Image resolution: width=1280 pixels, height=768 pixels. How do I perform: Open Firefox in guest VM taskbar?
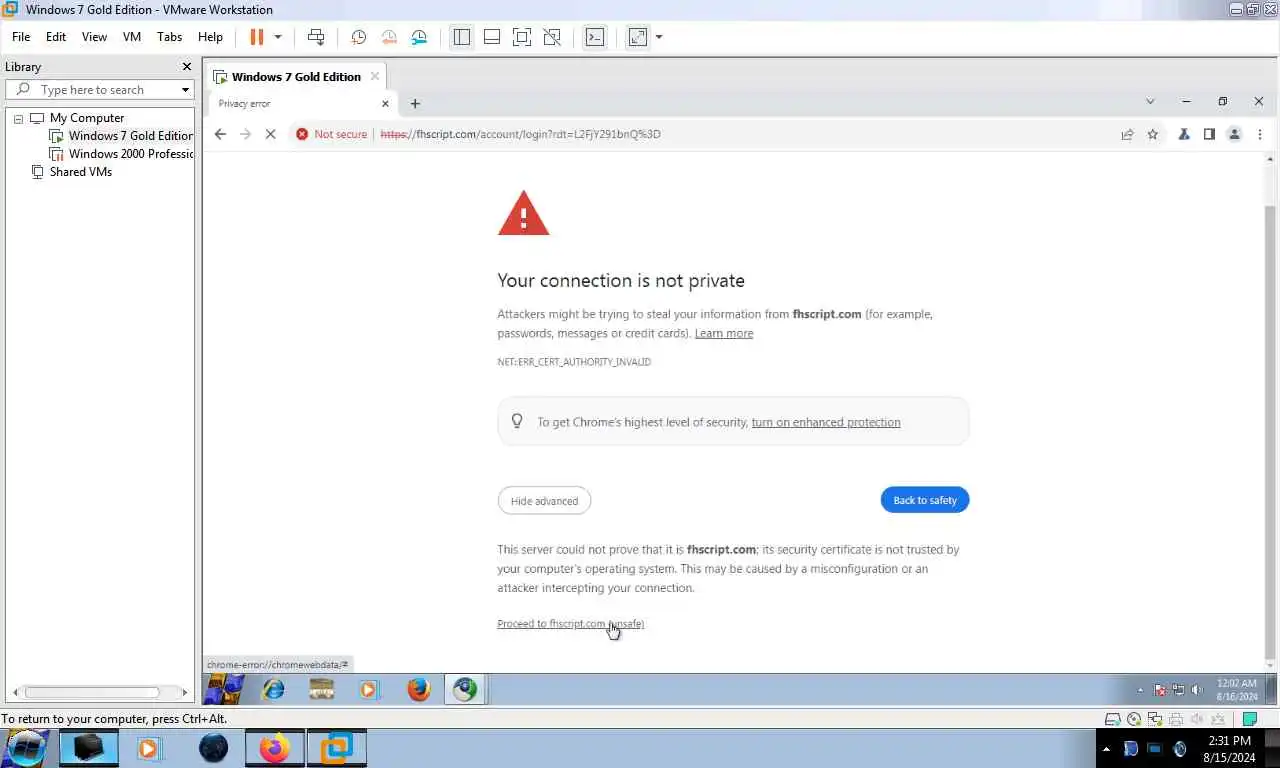[419, 689]
